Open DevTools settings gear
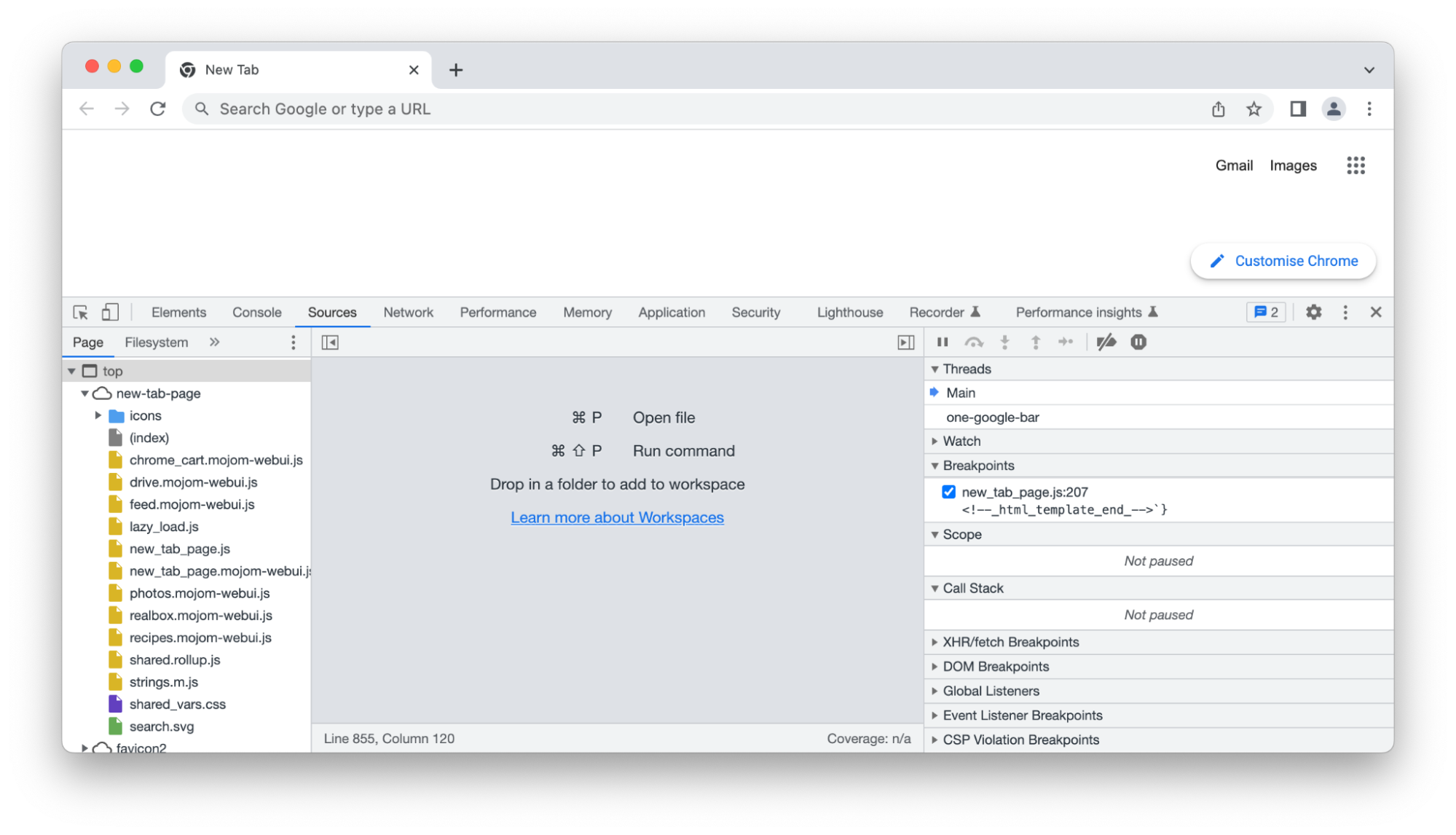The image size is (1456, 835). [x=1313, y=313]
